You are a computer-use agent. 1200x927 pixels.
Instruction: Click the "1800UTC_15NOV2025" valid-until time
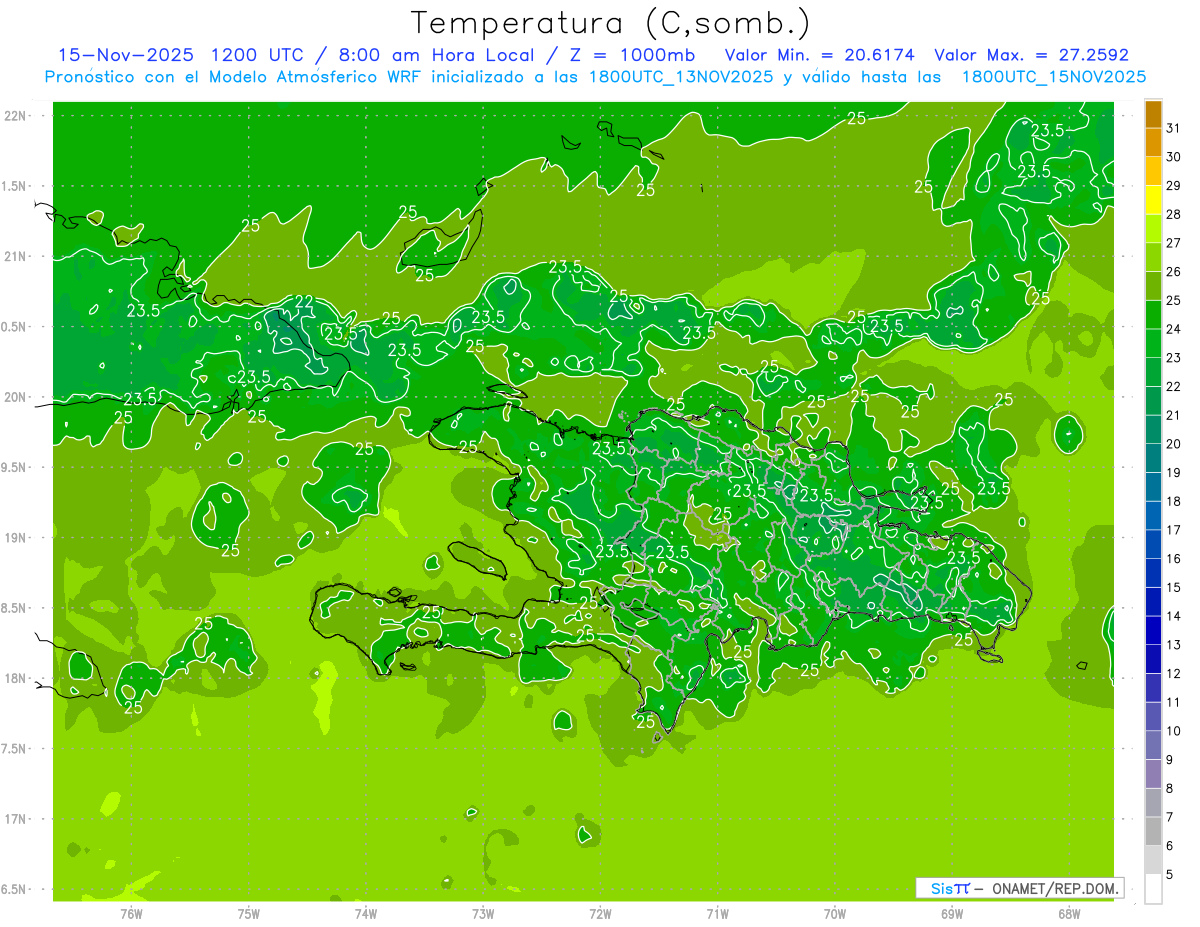pyautogui.click(x=1053, y=77)
